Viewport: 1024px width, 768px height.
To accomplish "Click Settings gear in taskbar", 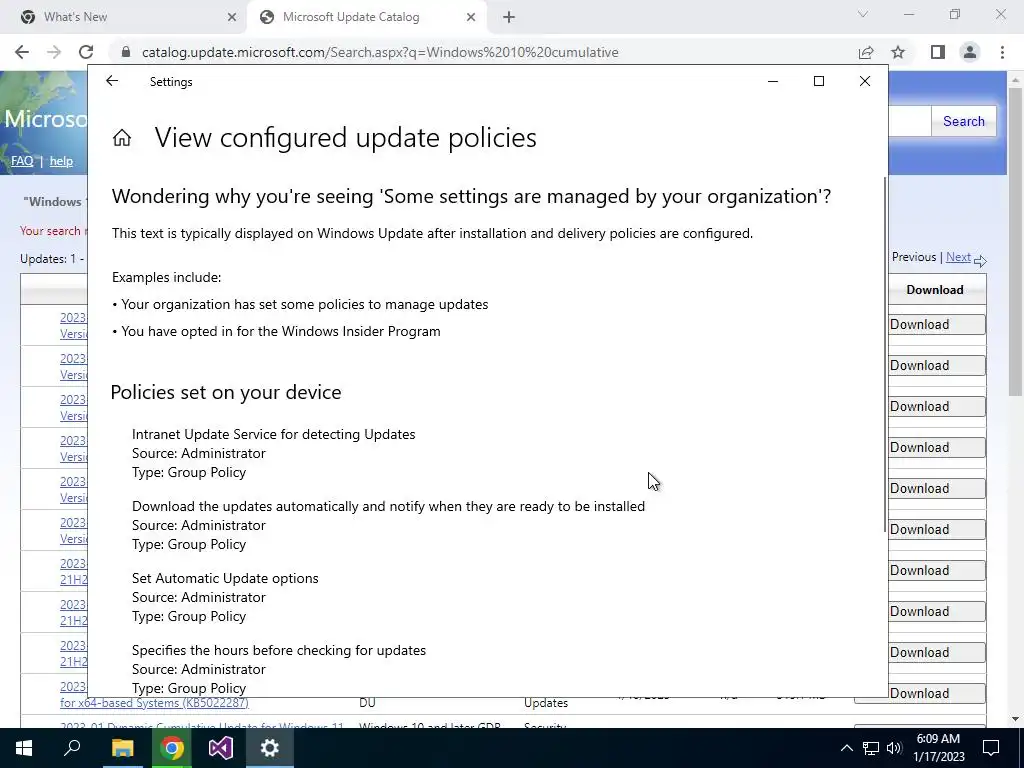I will pyautogui.click(x=270, y=748).
